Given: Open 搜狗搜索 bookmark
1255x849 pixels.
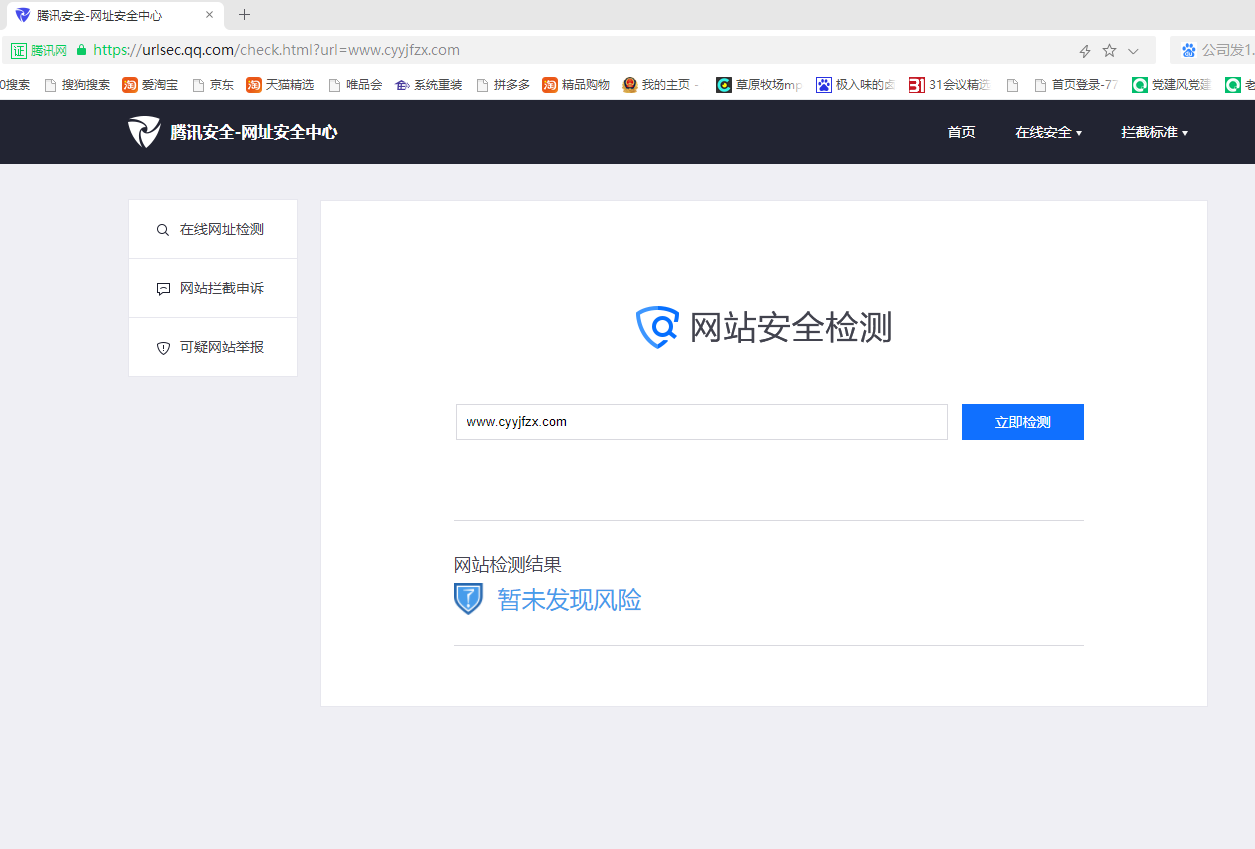Looking at the screenshot, I should 77,85.
